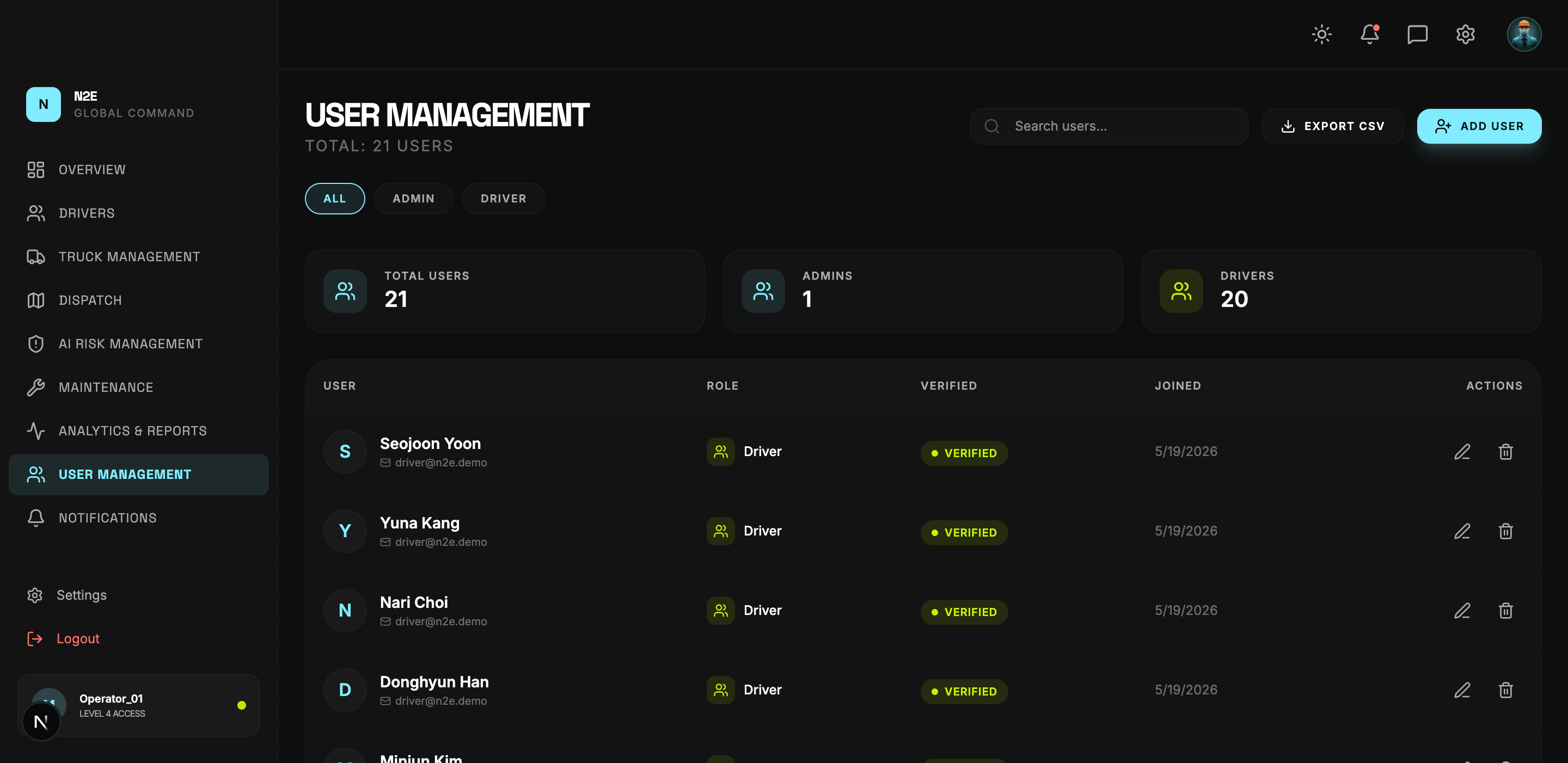Open the profile avatar menu

click(1523, 34)
